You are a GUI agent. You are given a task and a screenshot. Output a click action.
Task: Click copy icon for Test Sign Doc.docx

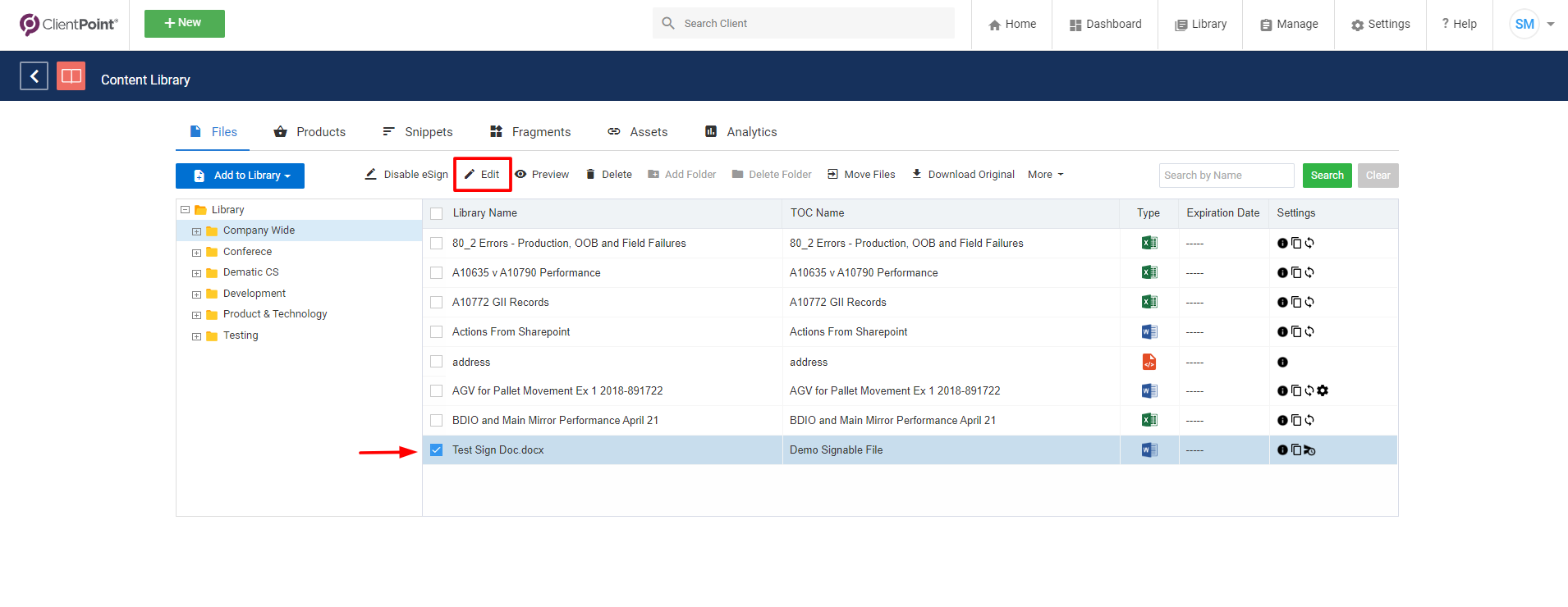point(1296,450)
